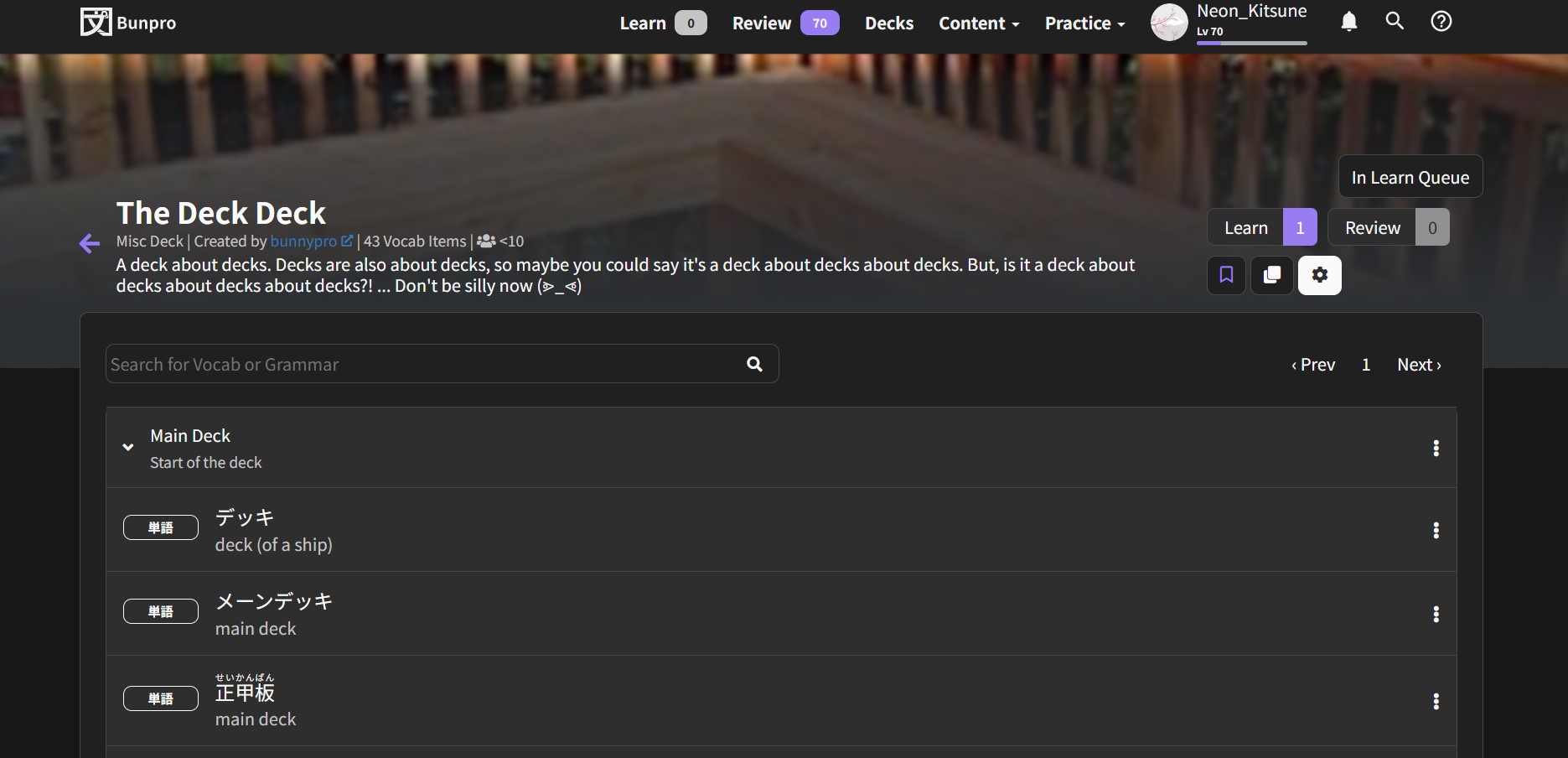Expand the Content dropdown menu
The image size is (1568, 758).
(978, 23)
